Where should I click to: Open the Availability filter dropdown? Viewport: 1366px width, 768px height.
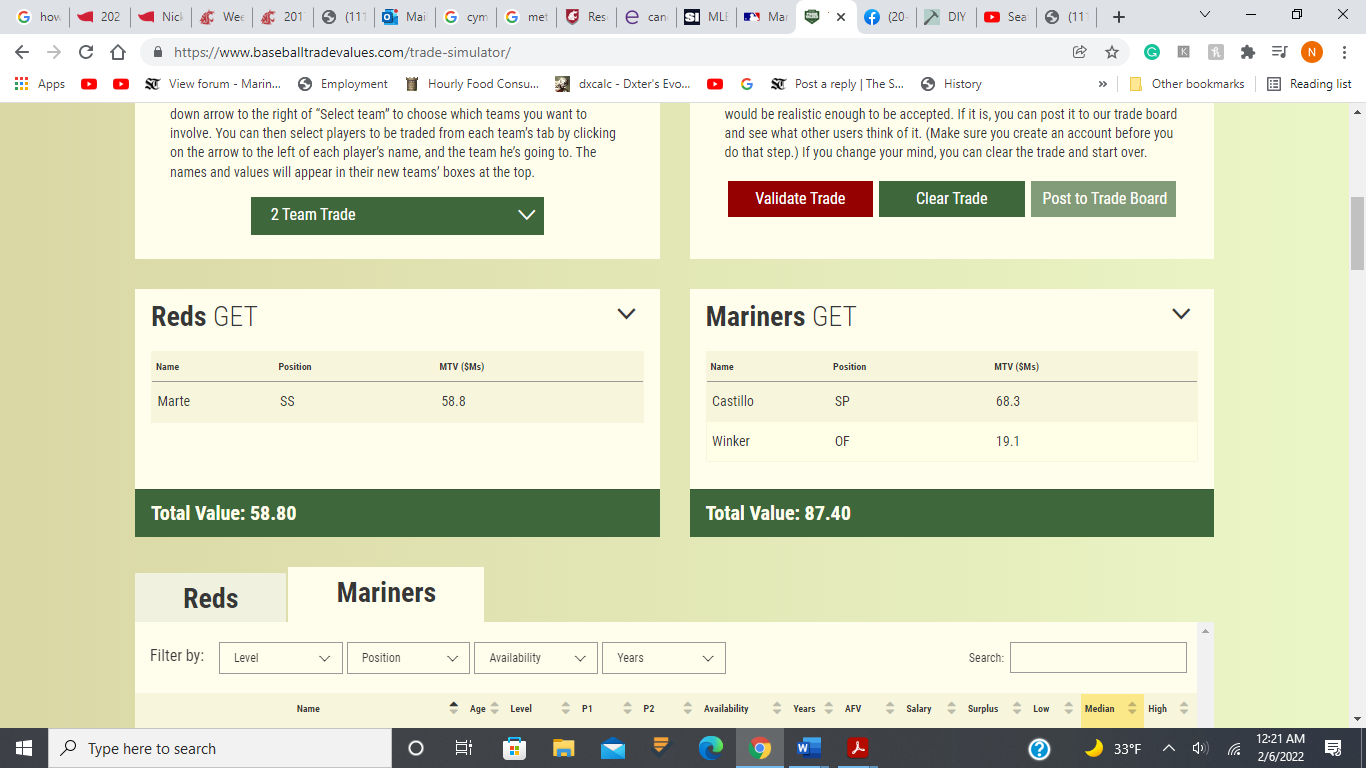pos(536,658)
